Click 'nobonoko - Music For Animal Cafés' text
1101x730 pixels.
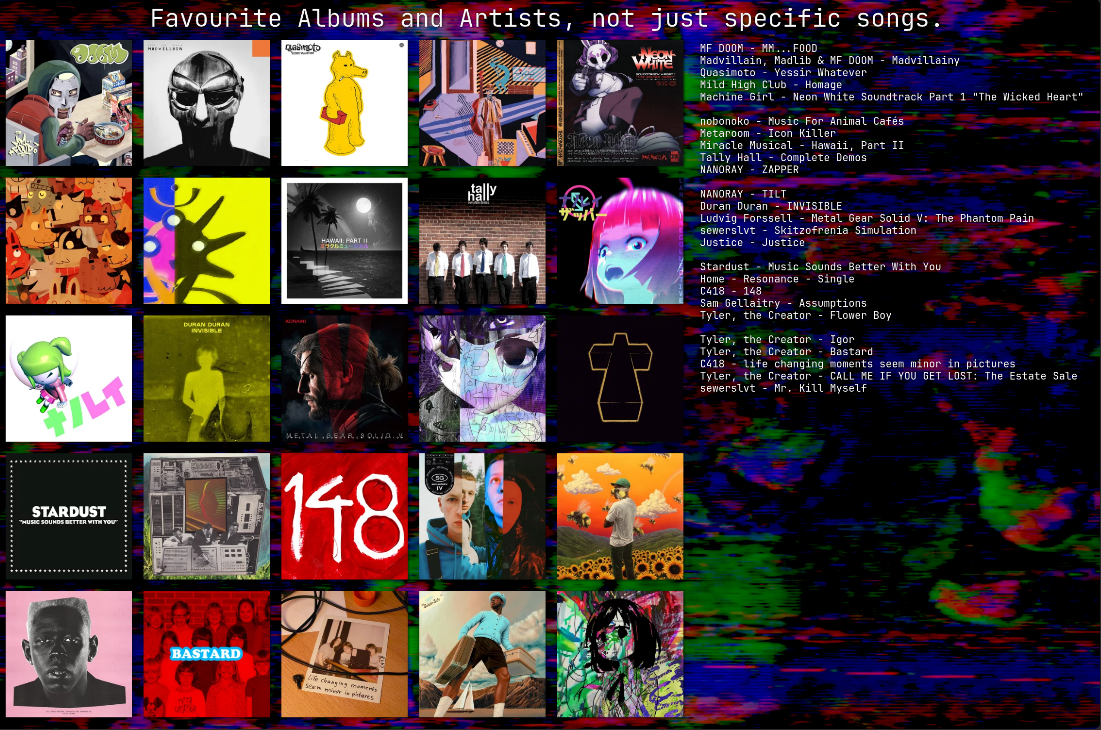pyautogui.click(x=801, y=121)
